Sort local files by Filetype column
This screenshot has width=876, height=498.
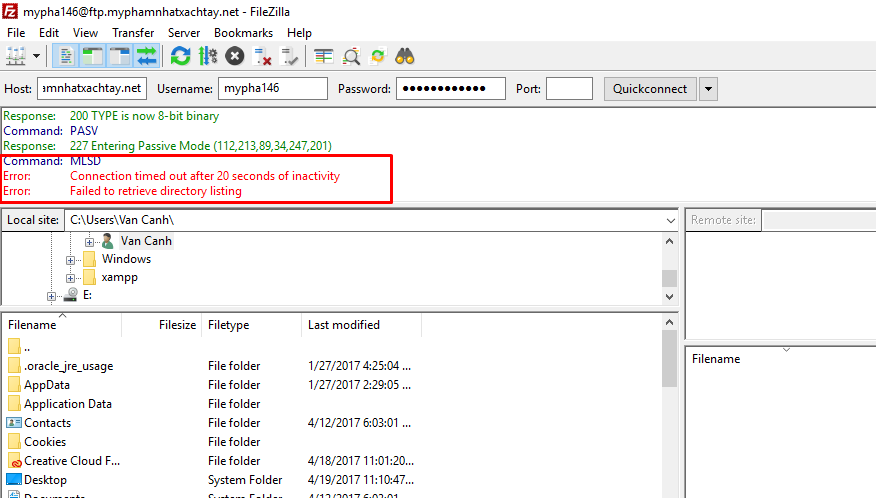pos(251,325)
